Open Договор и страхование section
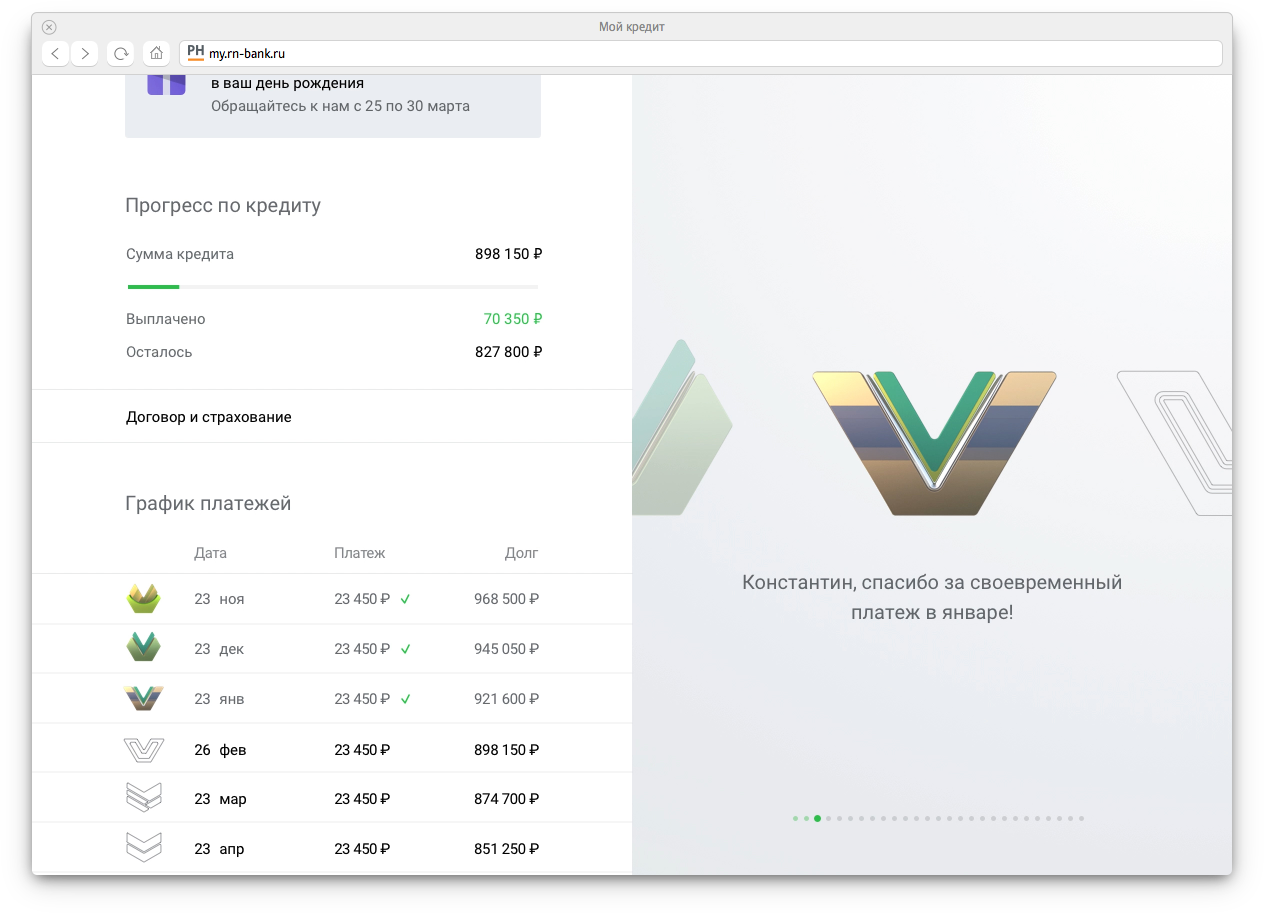 pos(209,417)
